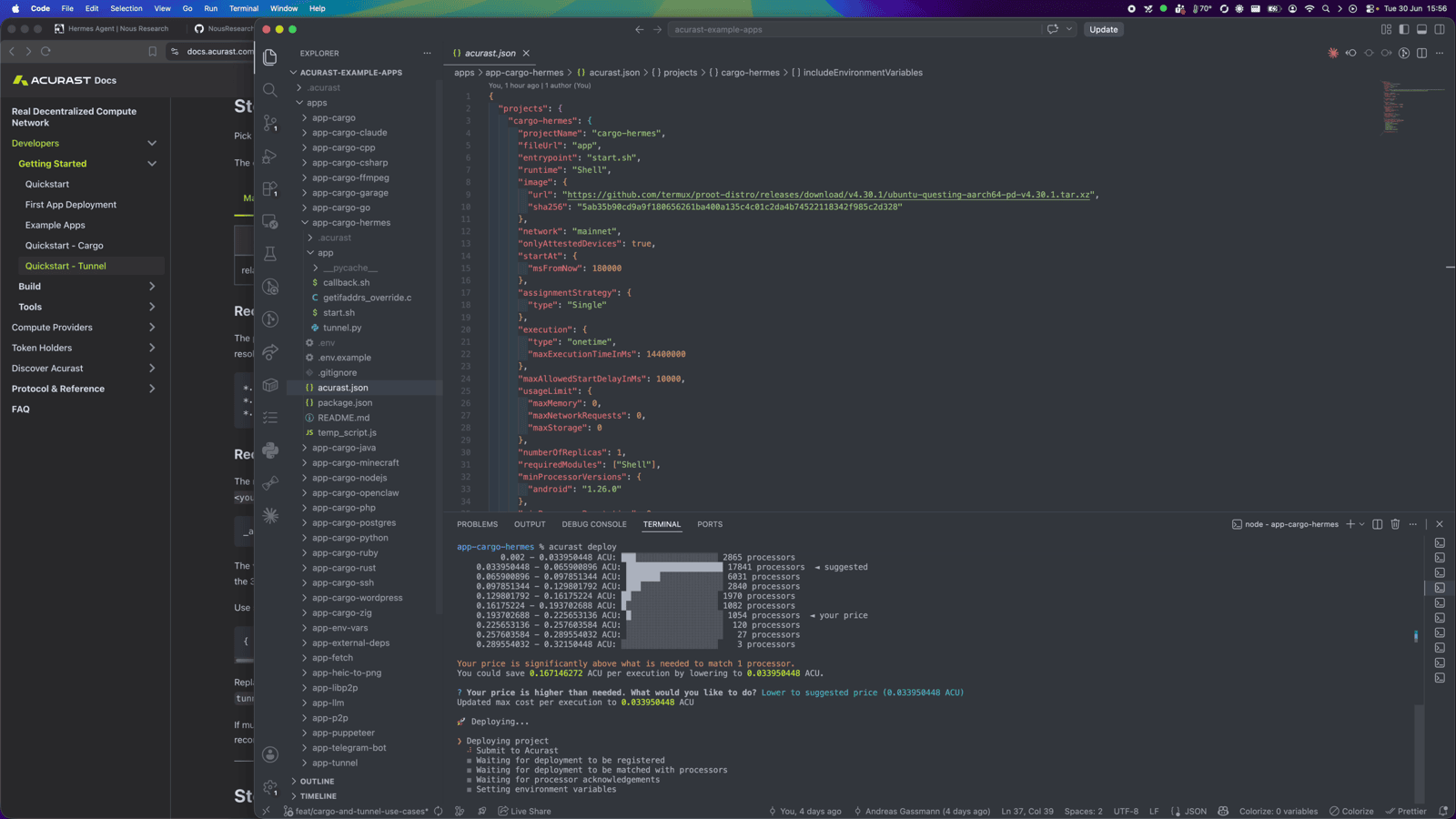Go back with editor navigation arrow
This screenshot has width=1456, height=819.
[639, 29]
